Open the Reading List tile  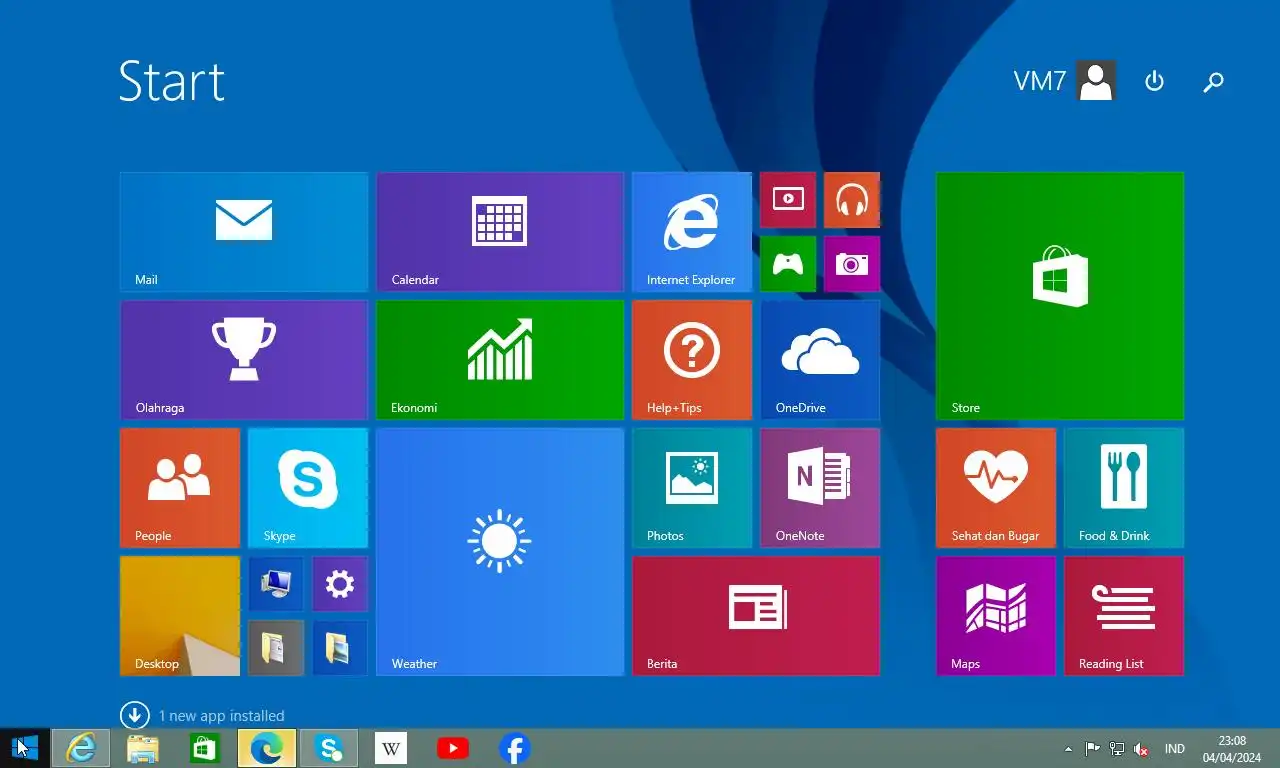point(1124,616)
